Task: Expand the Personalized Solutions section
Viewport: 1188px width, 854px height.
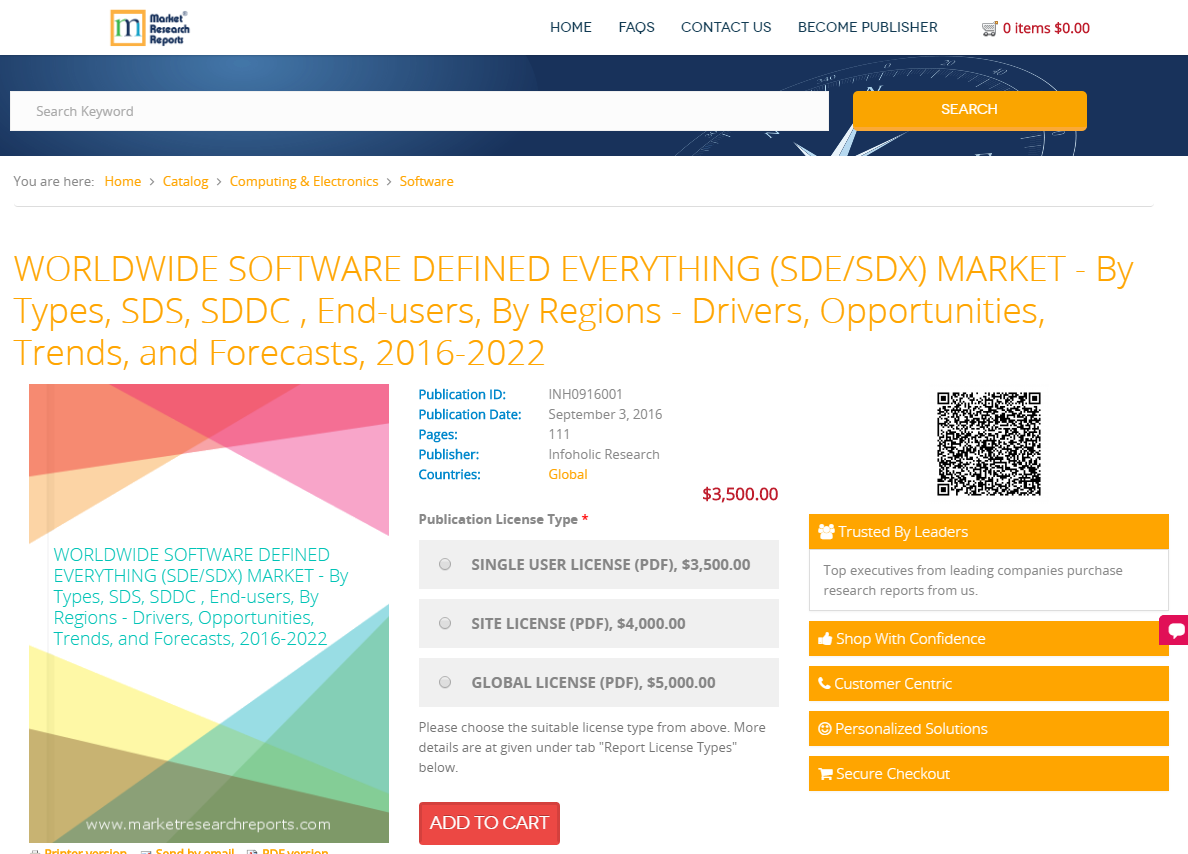Action: point(989,729)
